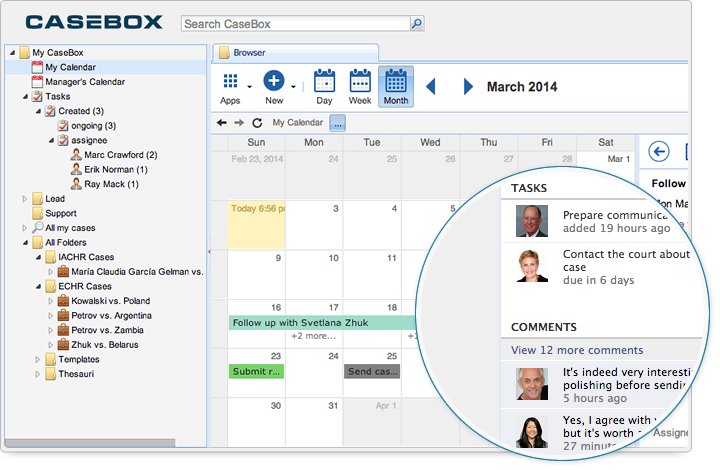Expand the Lead folder
This screenshot has height=470, width=720.
pos(25,199)
